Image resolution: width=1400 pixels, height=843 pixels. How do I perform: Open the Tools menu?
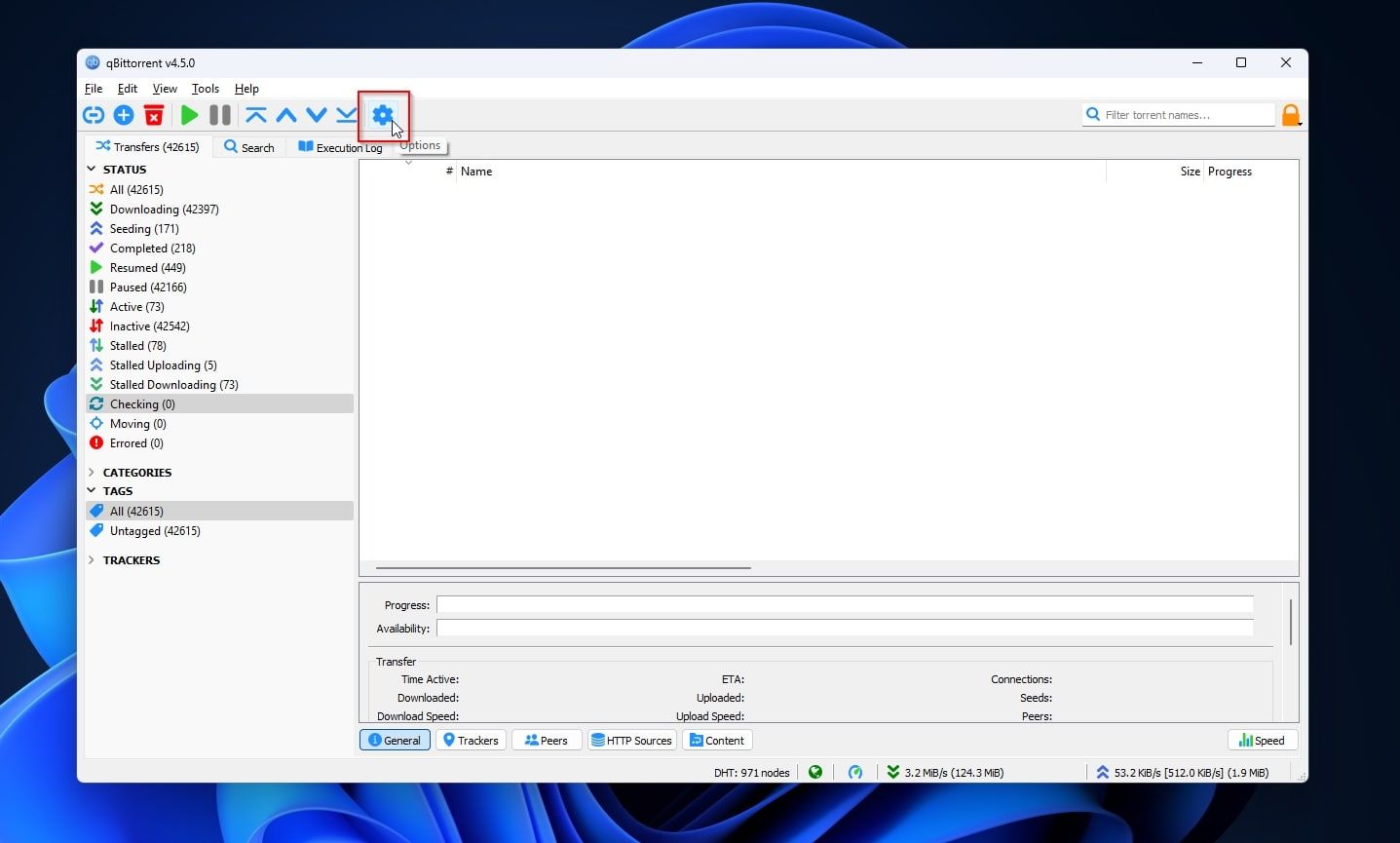tap(206, 88)
